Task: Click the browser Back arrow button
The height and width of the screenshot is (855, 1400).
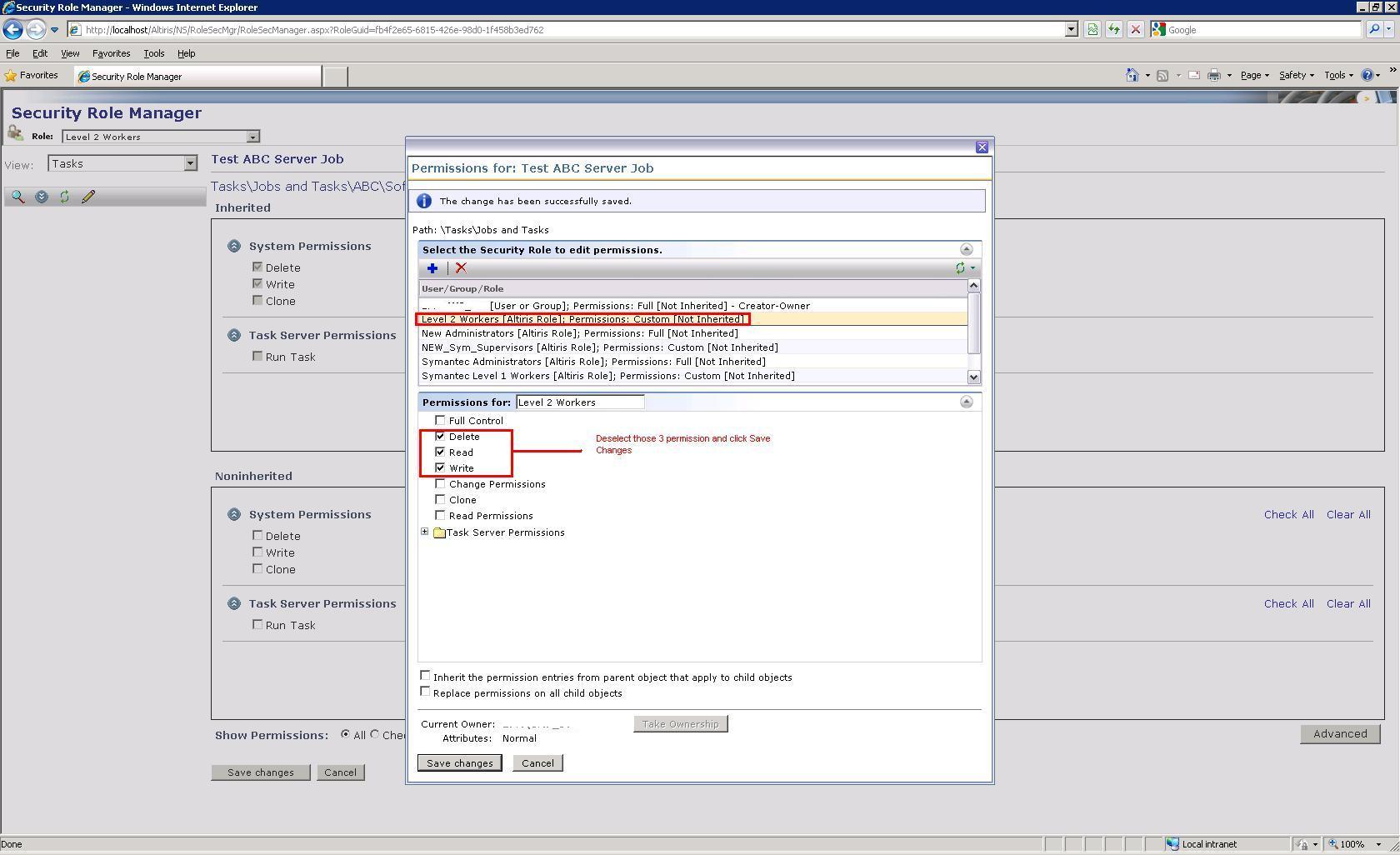Action: tap(12, 30)
